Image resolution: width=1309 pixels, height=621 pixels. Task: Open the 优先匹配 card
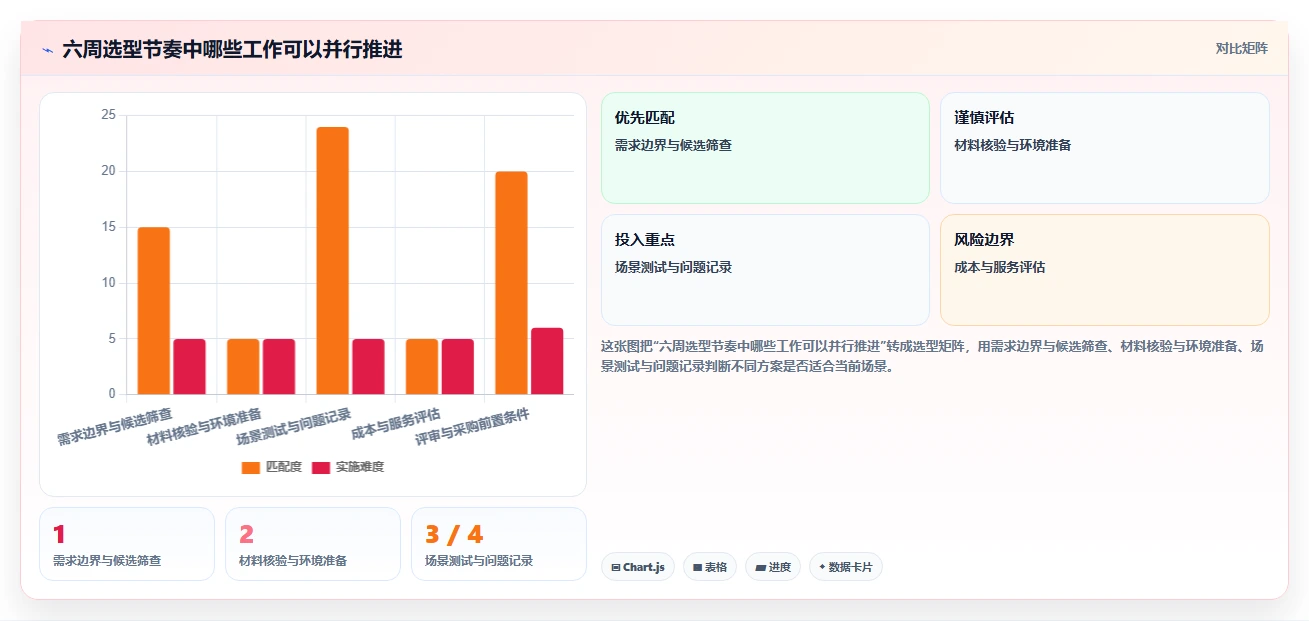765,148
